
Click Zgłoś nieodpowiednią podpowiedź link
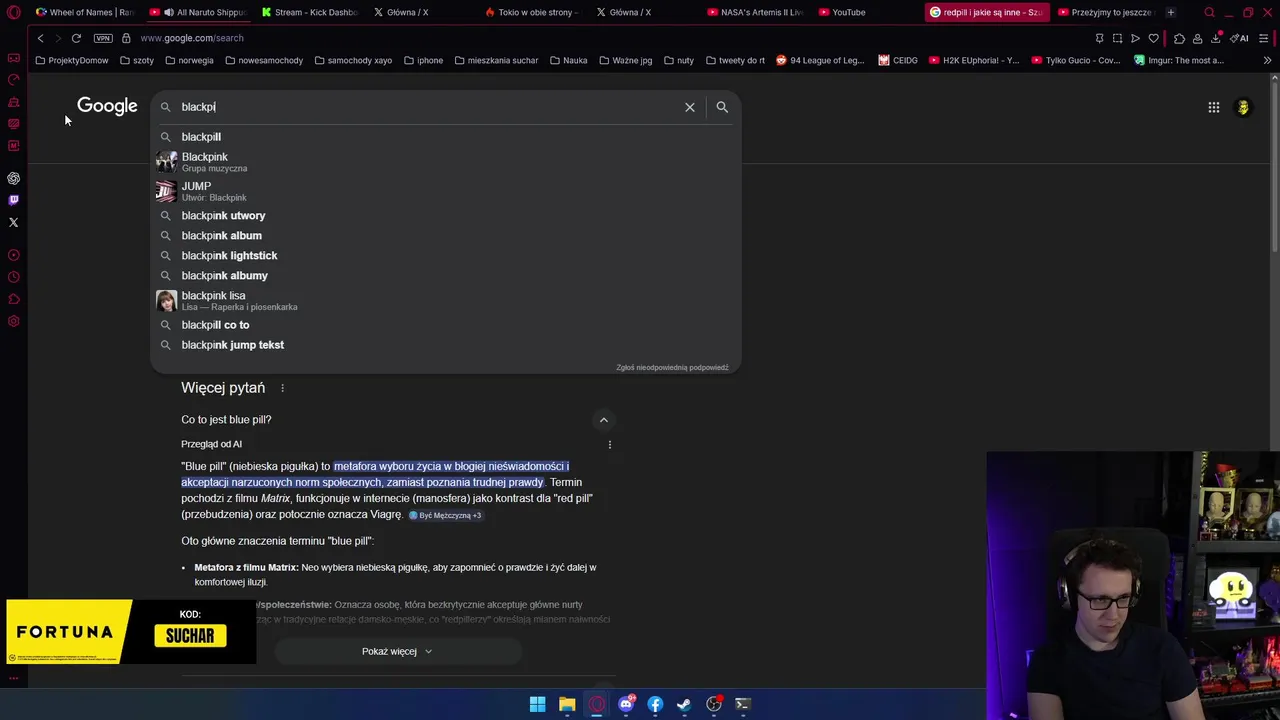tap(672, 367)
